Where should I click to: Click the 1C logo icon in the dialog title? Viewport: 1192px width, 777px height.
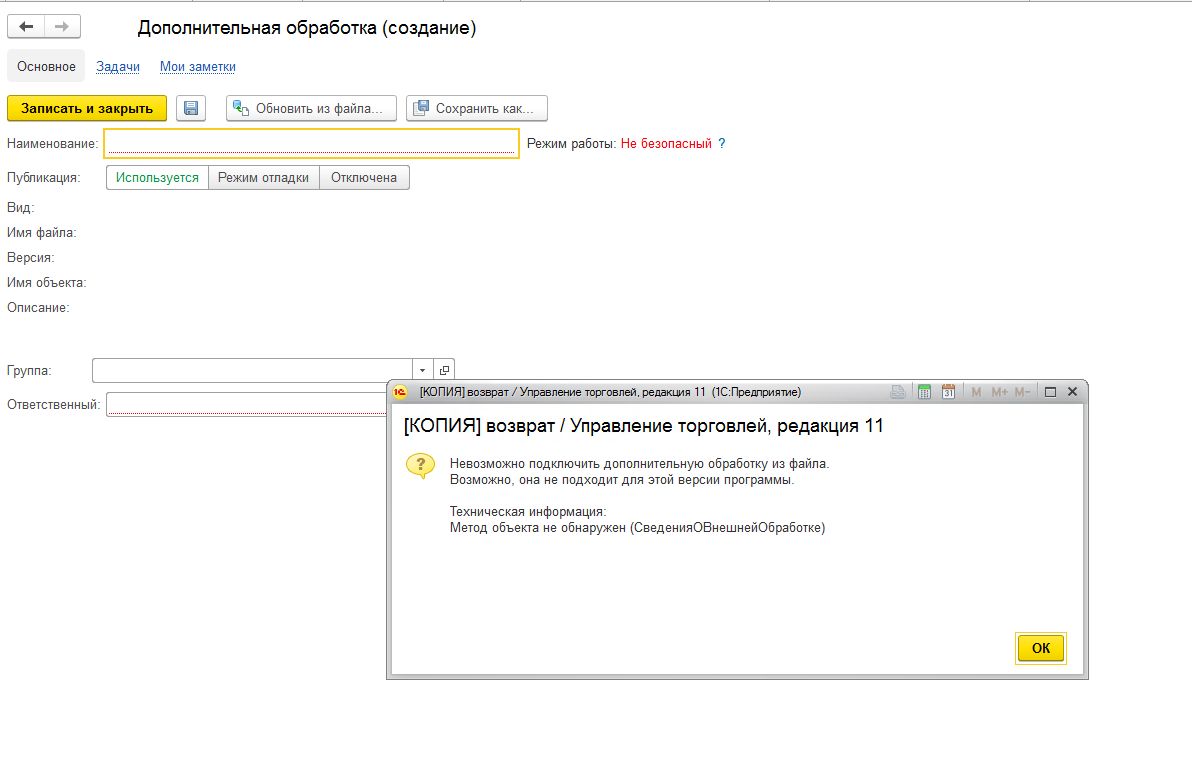tap(400, 392)
